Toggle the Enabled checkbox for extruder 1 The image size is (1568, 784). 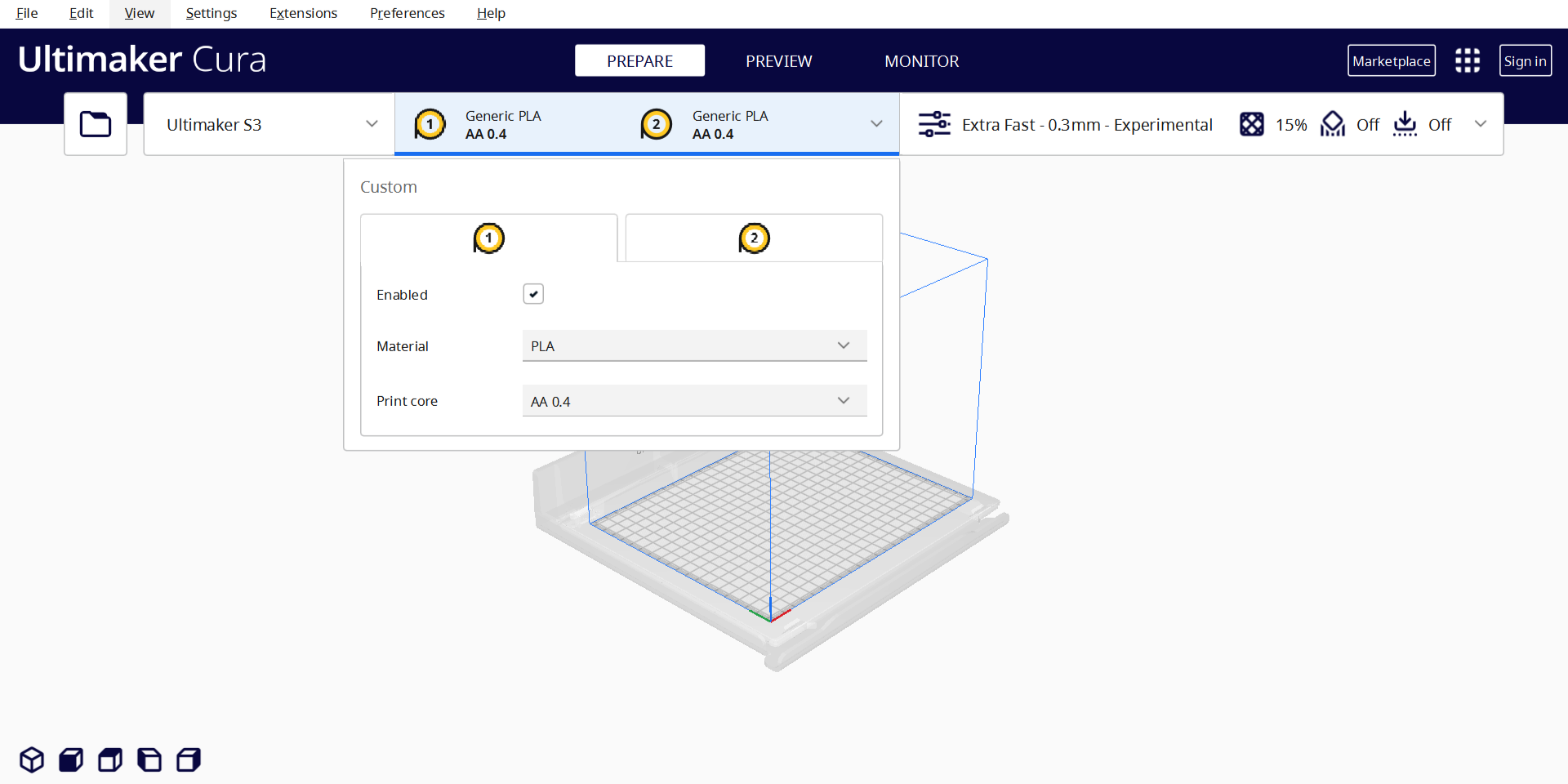(x=533, y=294)
